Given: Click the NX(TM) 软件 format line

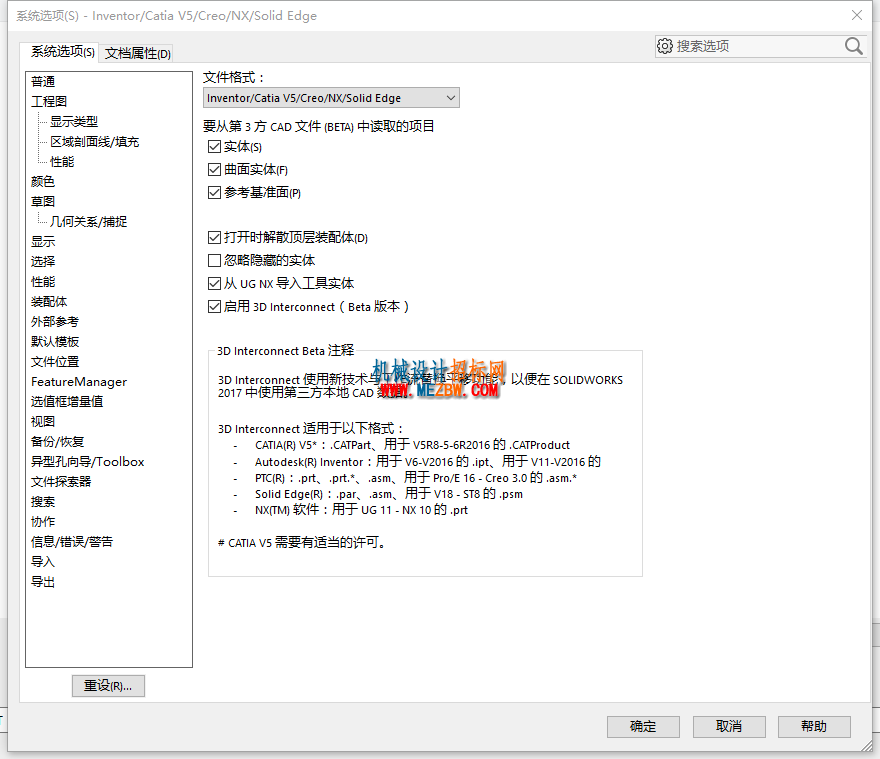Looking at the screenshot, I should point(361,510).
